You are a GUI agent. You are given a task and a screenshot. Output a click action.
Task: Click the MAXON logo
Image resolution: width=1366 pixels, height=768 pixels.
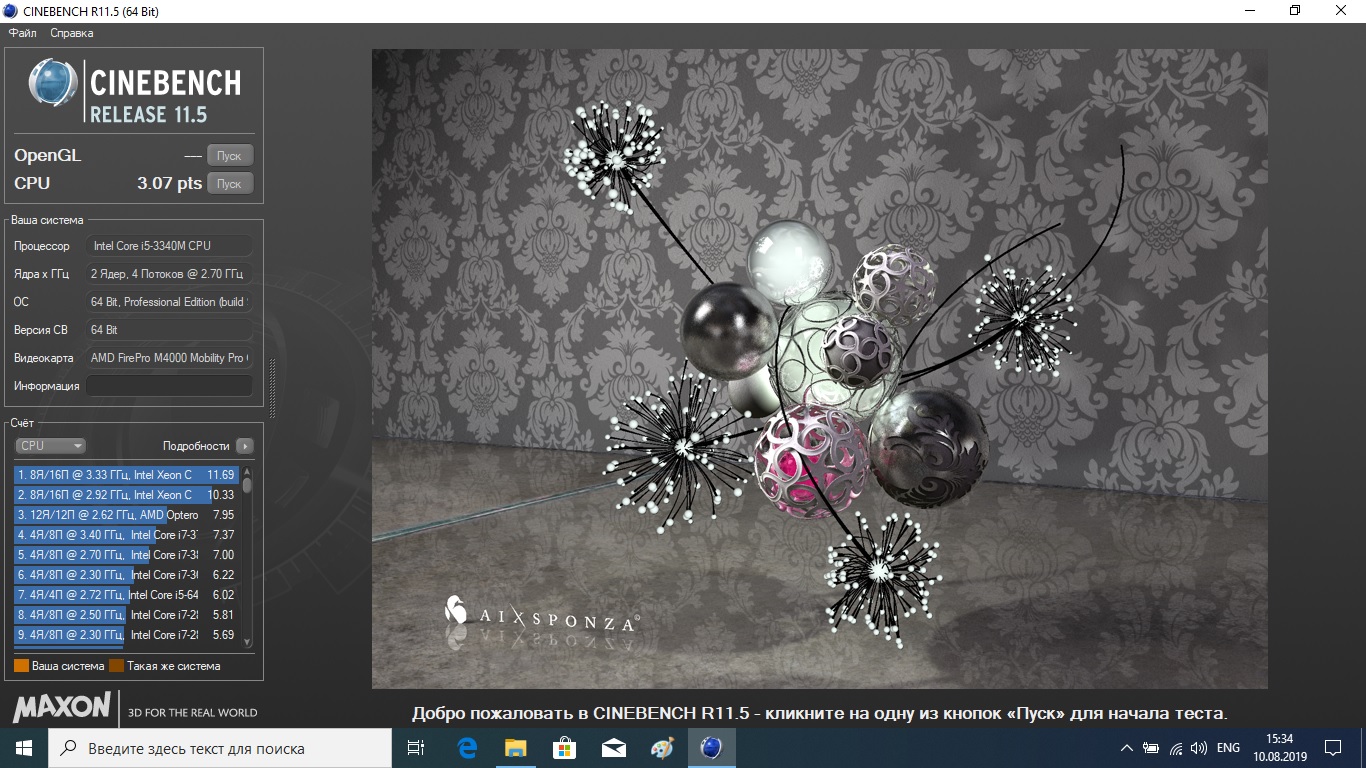[x=61, y=707]
